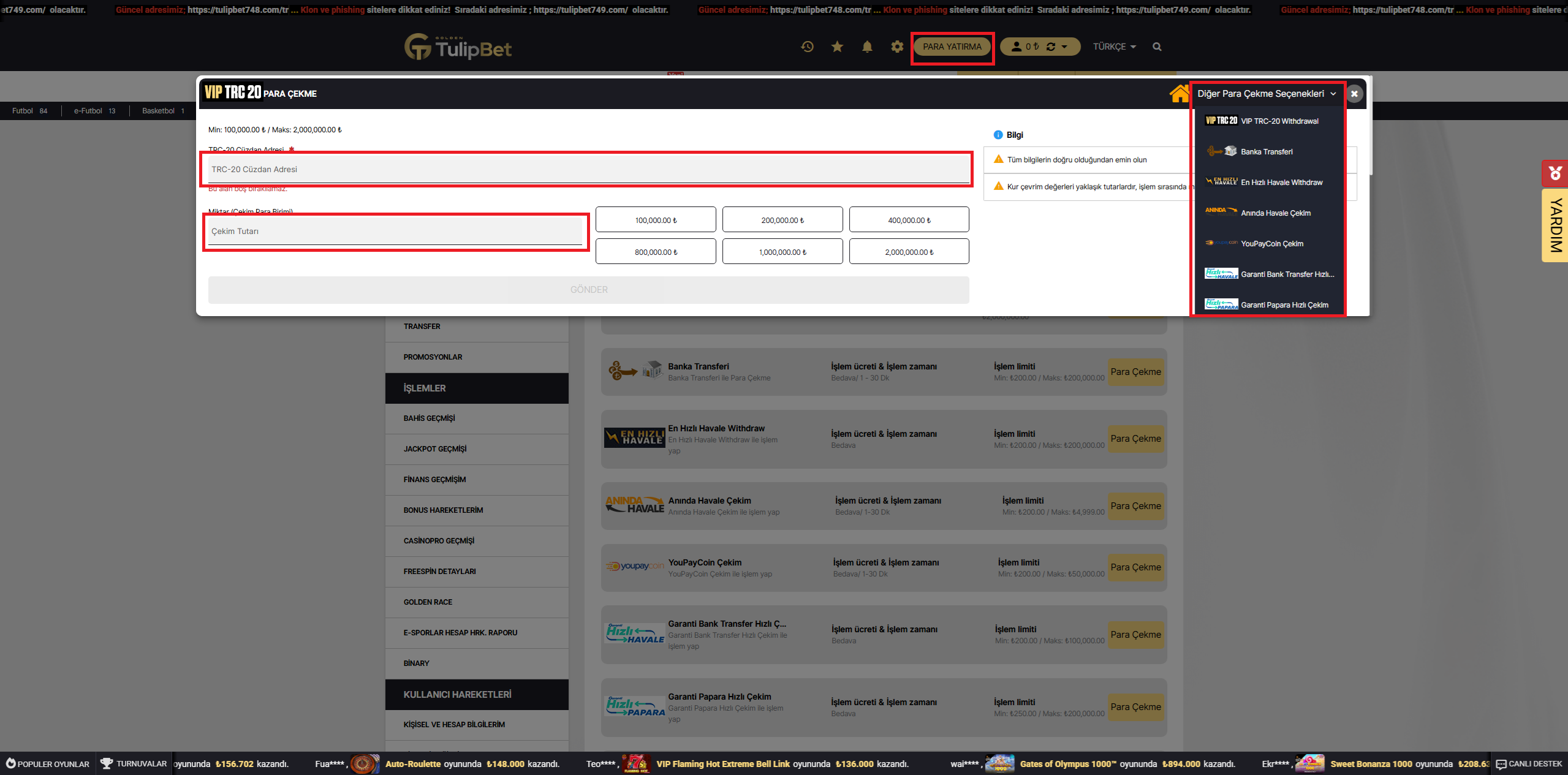1568x775 pixels.
Task: Open notifications bell icon
Action: pyautogui.click(x=867, y=47)
